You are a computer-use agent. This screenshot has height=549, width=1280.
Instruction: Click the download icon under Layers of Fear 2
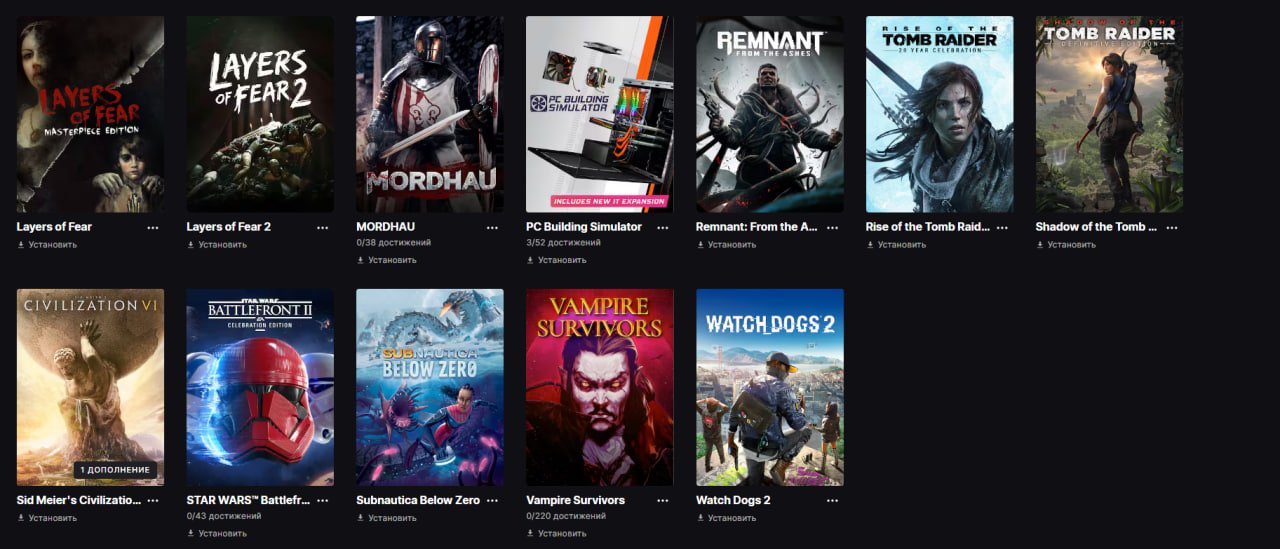coord(190,244)
